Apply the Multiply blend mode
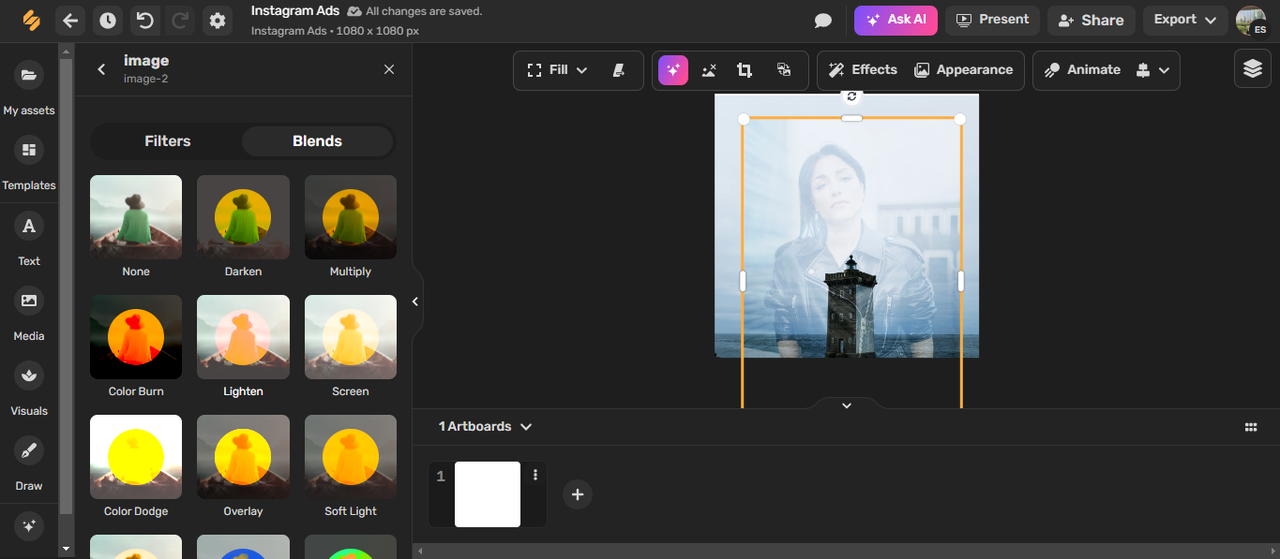This screenshot has height=559, width=1280. point(350,218)
